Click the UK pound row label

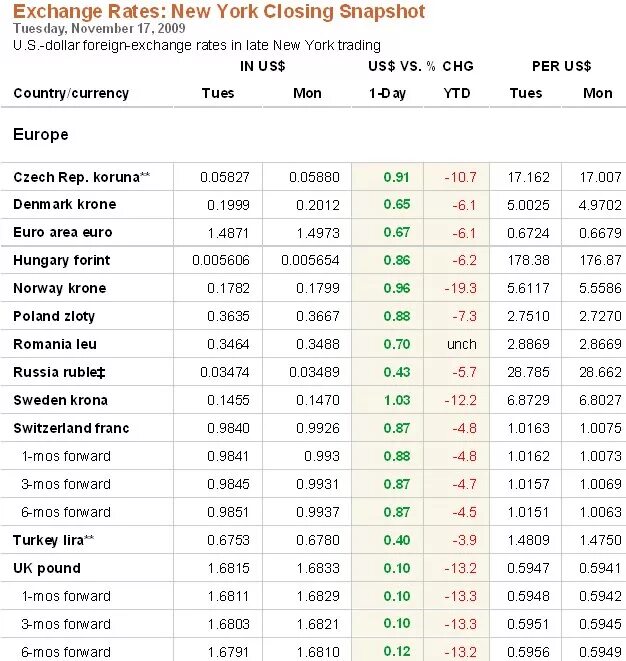coord(47,568)
